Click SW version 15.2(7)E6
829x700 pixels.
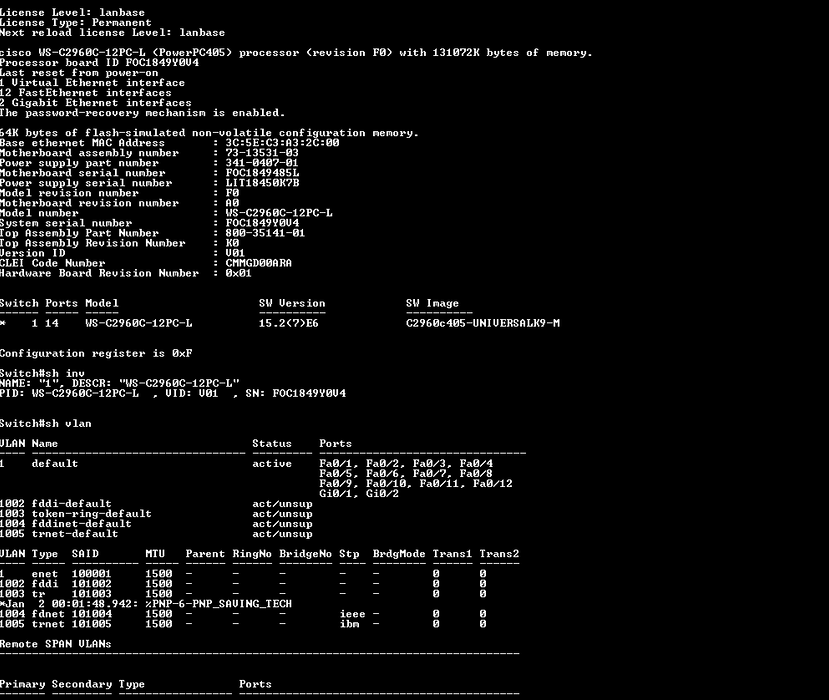[x=289, y=323]
